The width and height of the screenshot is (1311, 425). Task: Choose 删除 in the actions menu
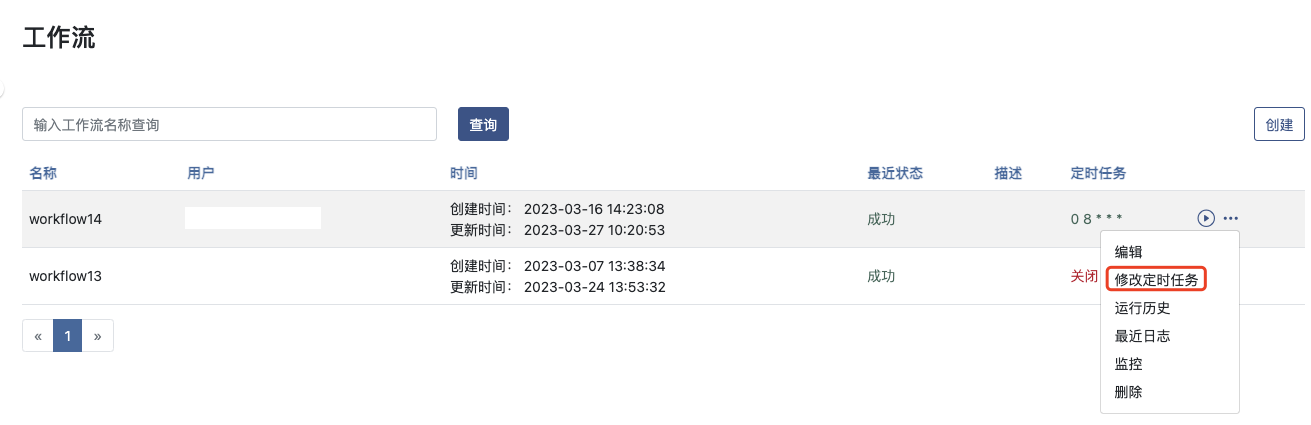(x=1128, y=392)
